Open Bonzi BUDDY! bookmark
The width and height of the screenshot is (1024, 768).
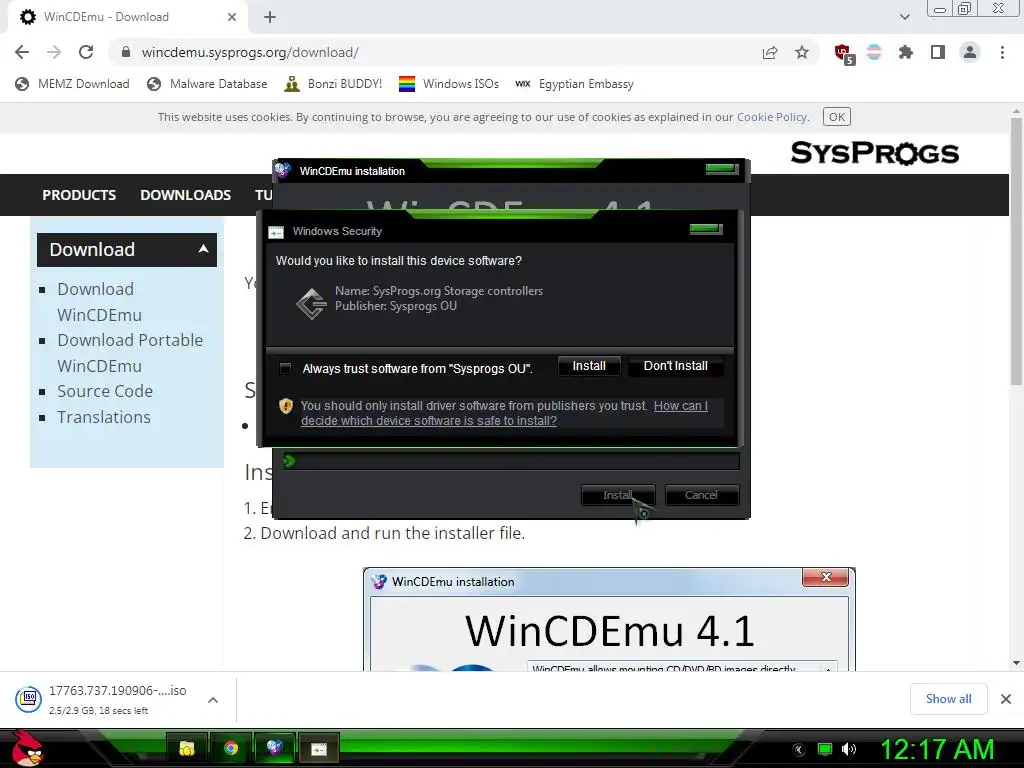(x=333, y=84)
